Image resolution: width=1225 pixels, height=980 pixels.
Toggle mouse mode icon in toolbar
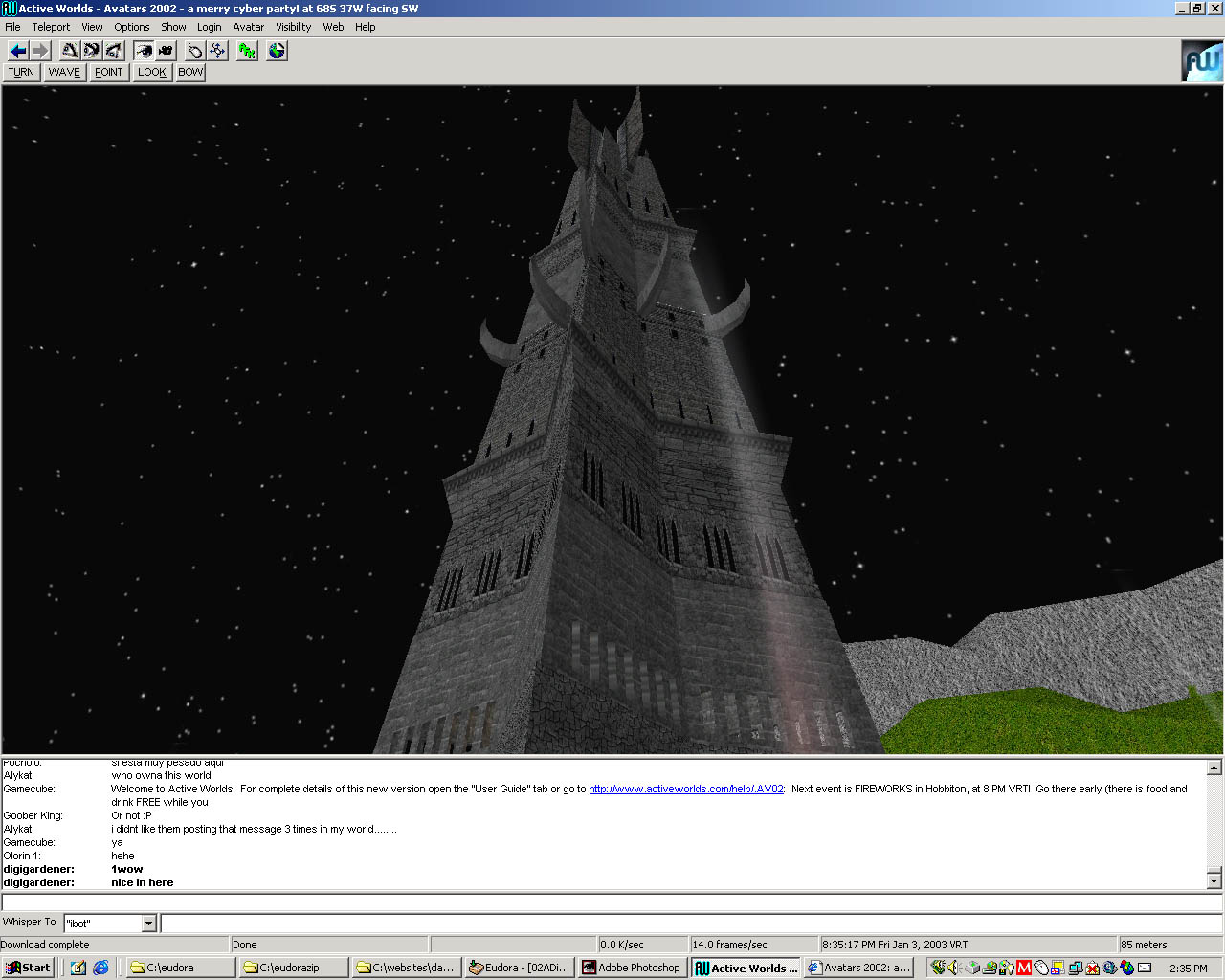coord(195,51)
